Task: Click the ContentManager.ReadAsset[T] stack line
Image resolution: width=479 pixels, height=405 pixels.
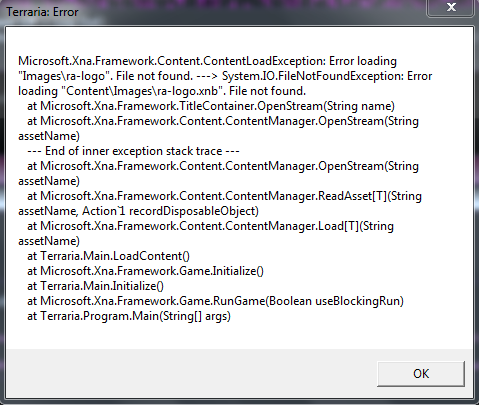Action: [x=224, y=196]
